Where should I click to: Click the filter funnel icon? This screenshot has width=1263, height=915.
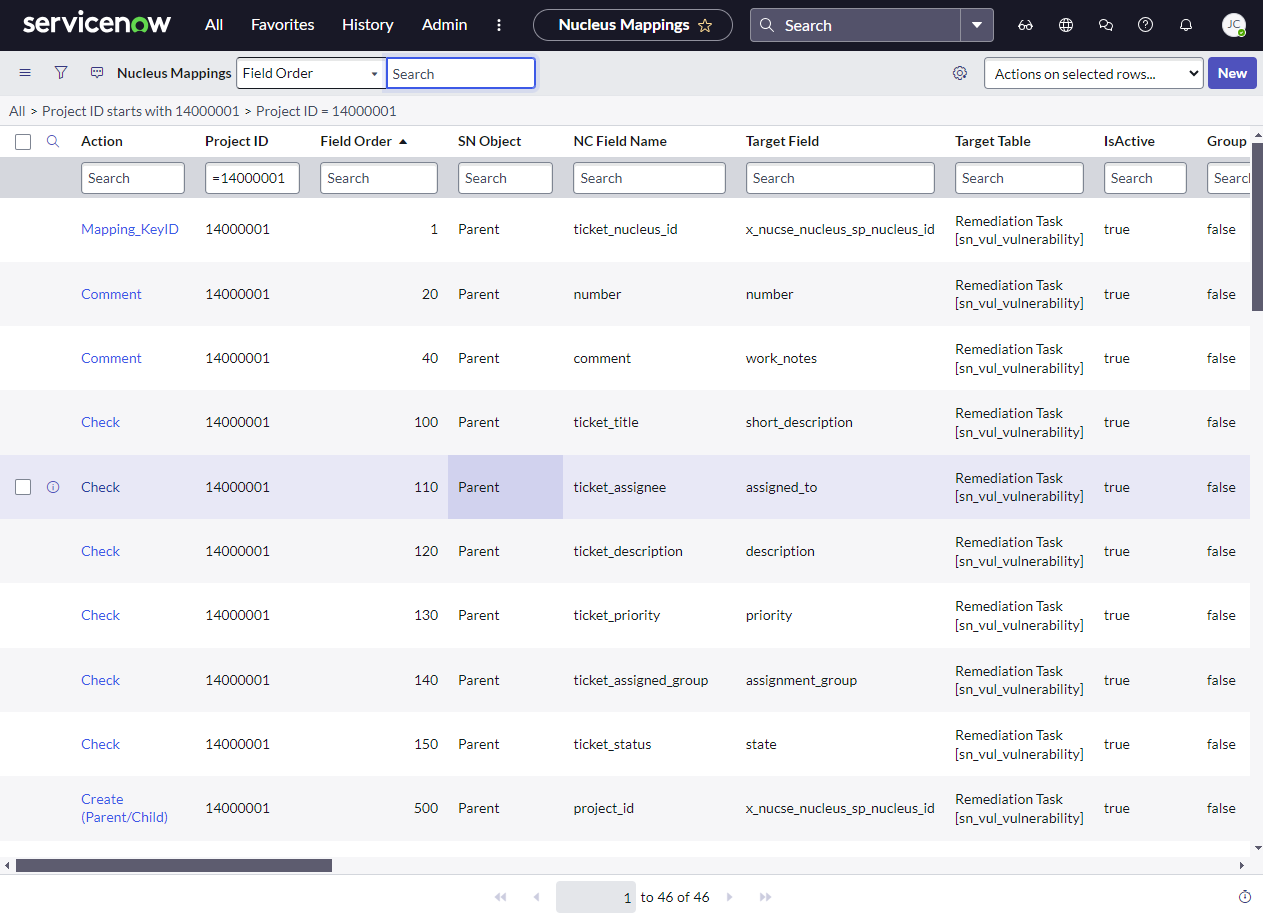(x=61, y=73)
